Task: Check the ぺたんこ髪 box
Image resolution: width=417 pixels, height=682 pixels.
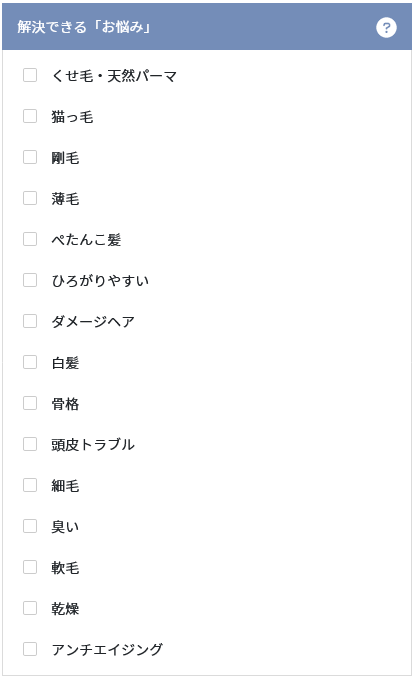Action: pos(30,239)
